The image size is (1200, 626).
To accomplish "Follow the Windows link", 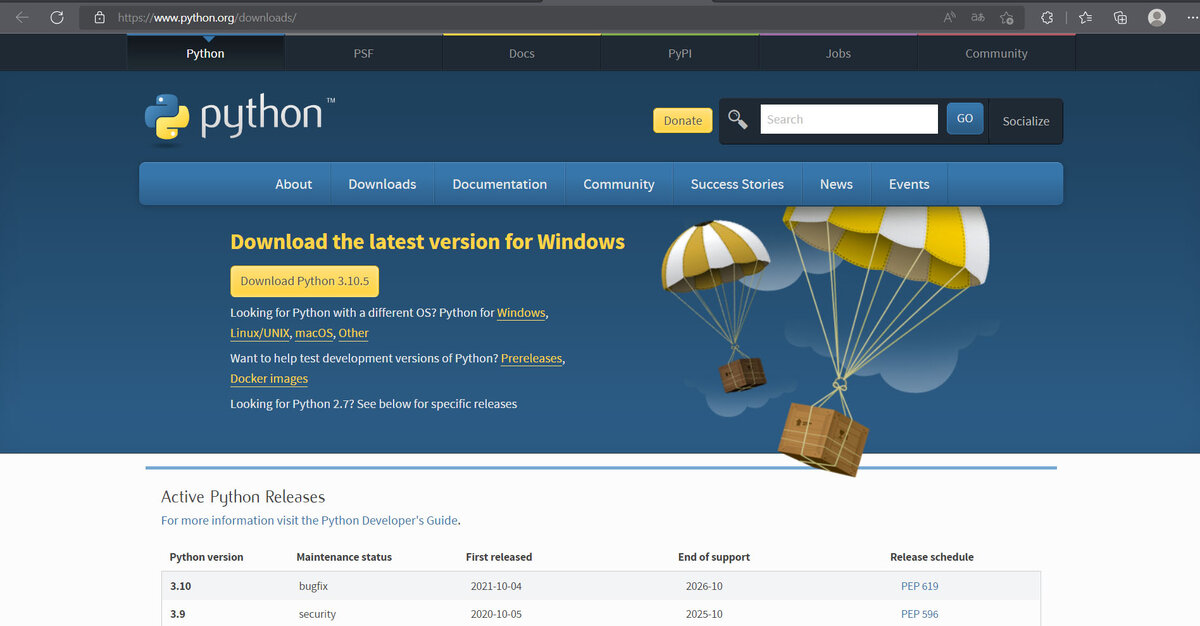I will tap(521, 313).
